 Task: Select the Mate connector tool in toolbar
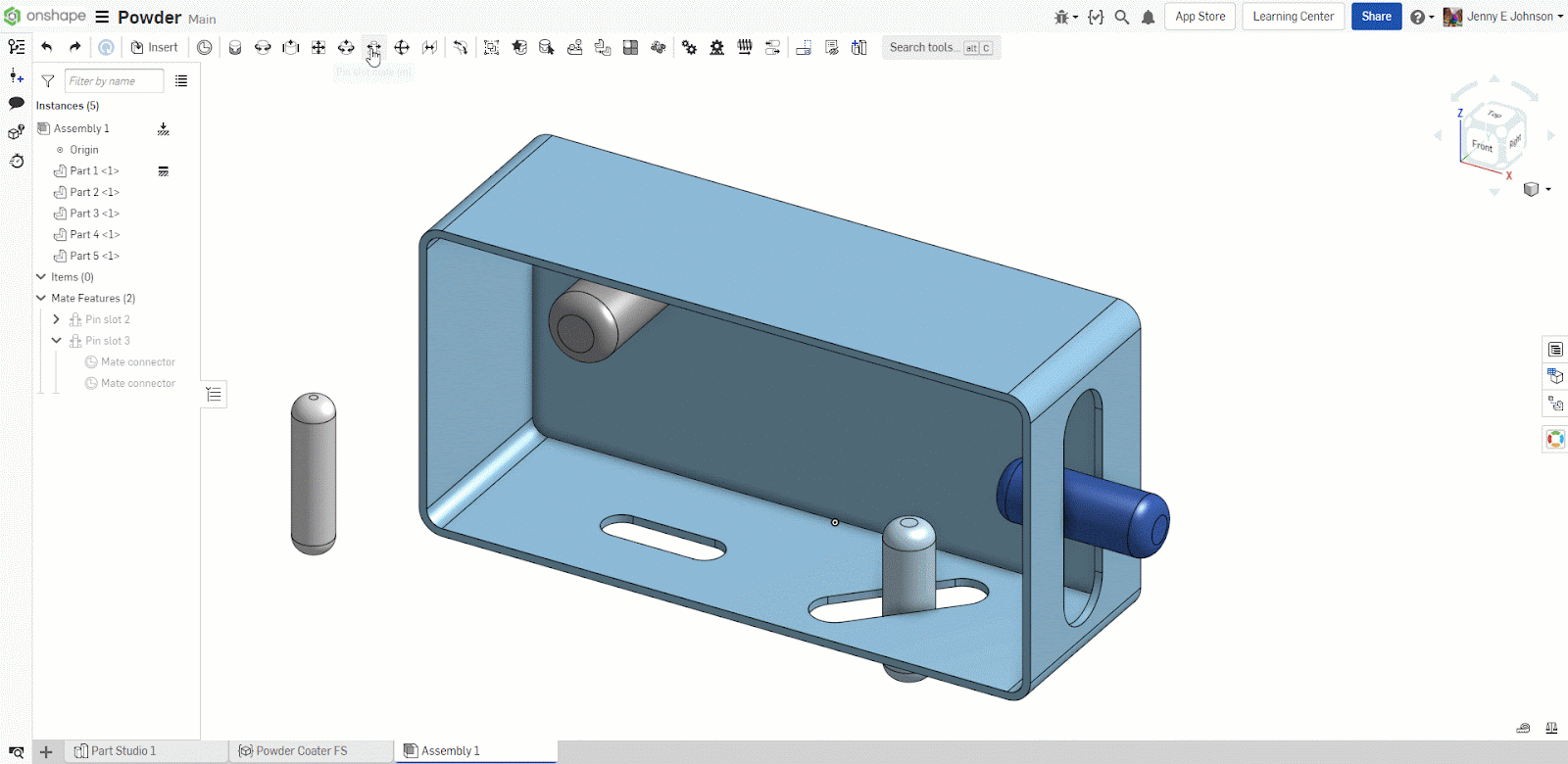coord(204,47)
